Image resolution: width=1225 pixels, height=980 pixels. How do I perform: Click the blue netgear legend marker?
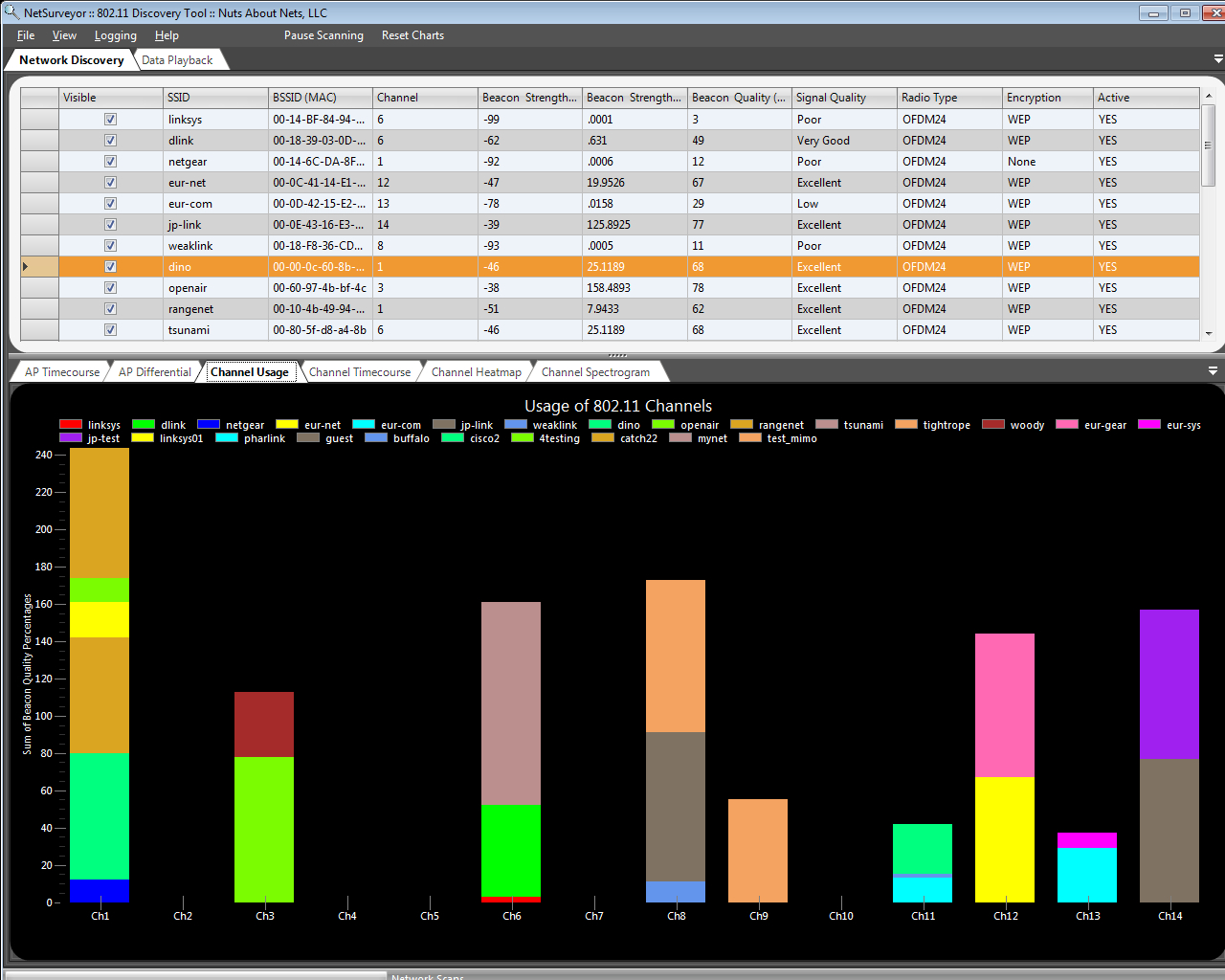tap(209, 425)
